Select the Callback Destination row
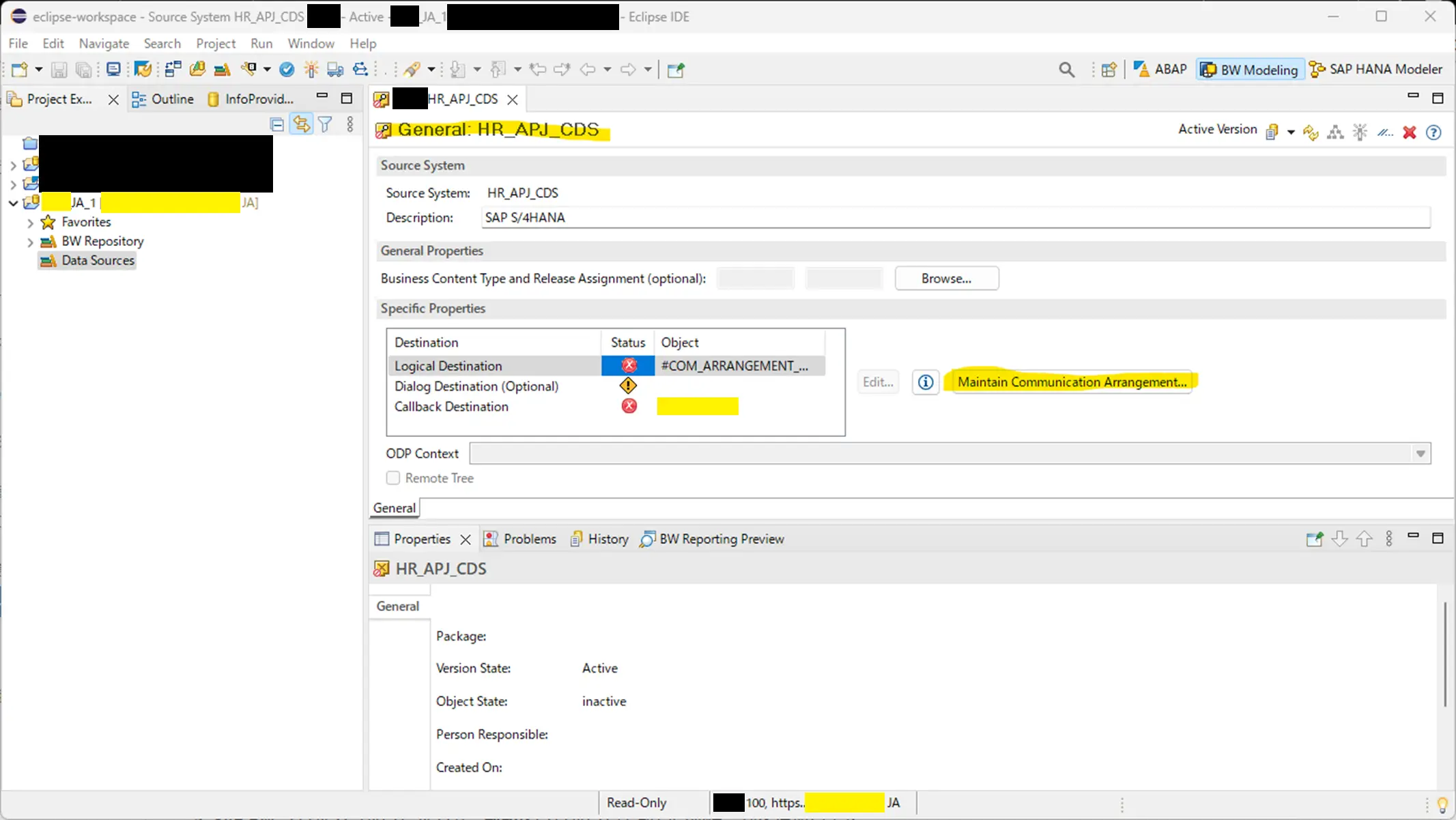This screenshot has width=1456, height=820. (606, 407)
